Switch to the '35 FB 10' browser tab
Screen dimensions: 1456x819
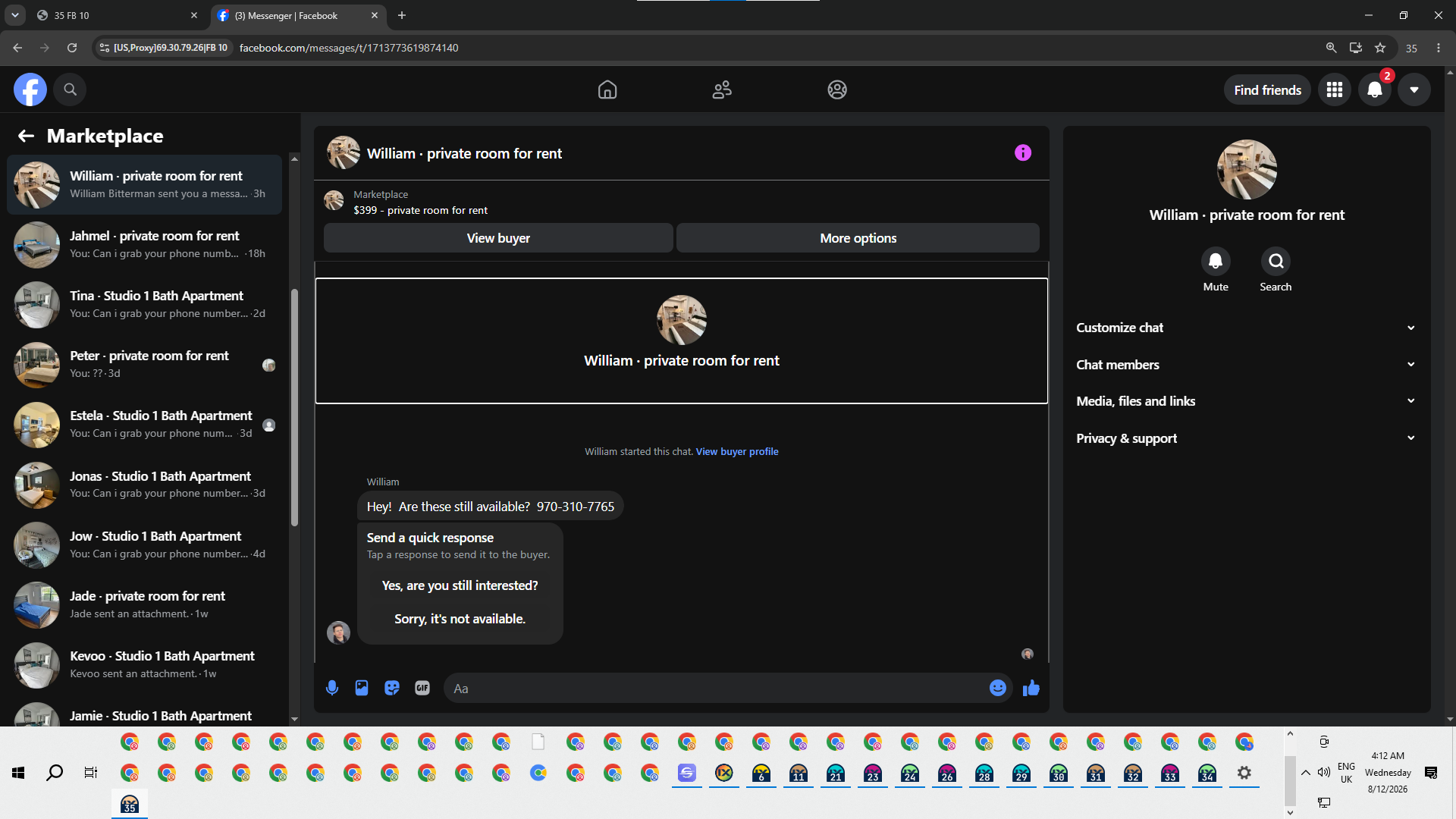118,15
